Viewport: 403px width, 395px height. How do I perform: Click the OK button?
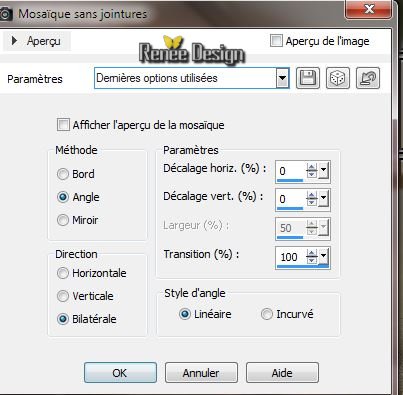pyautogui.click(x=120, y=373)
